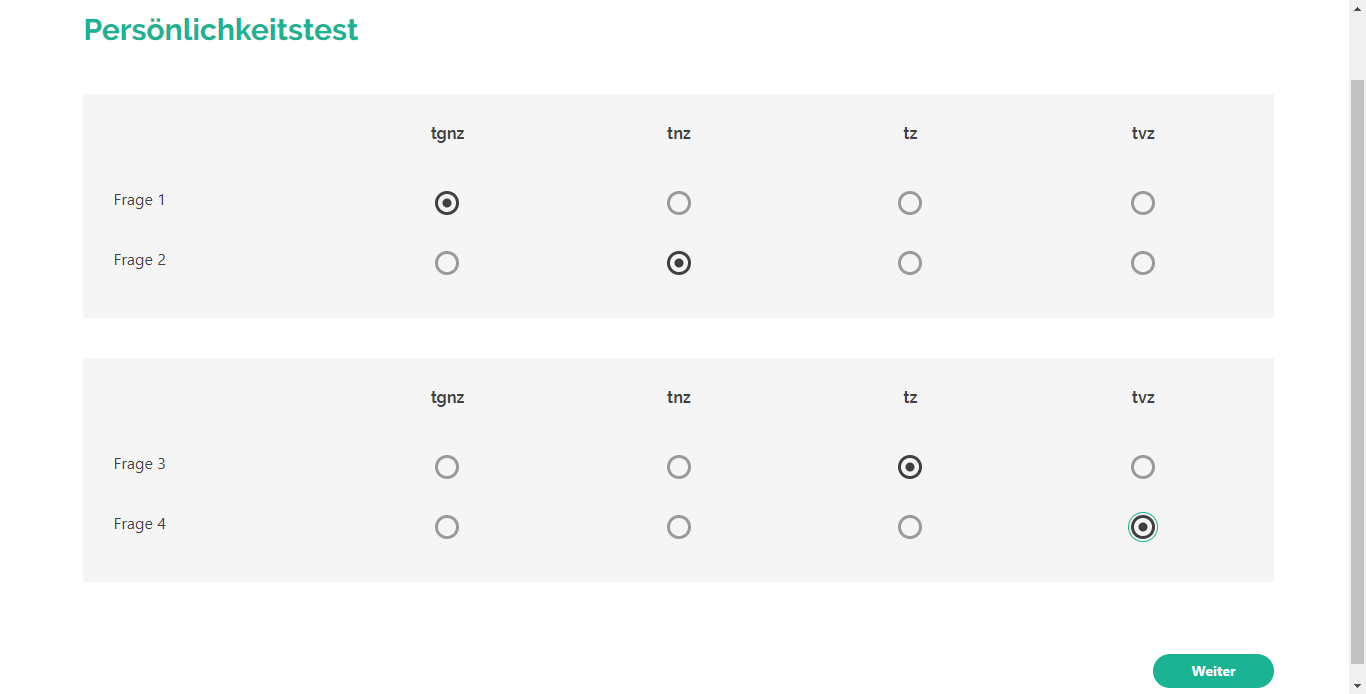Screen dimensions: 1366x694
Task: Click the vertical scrollbar thumb
Action: (1357, 370)
